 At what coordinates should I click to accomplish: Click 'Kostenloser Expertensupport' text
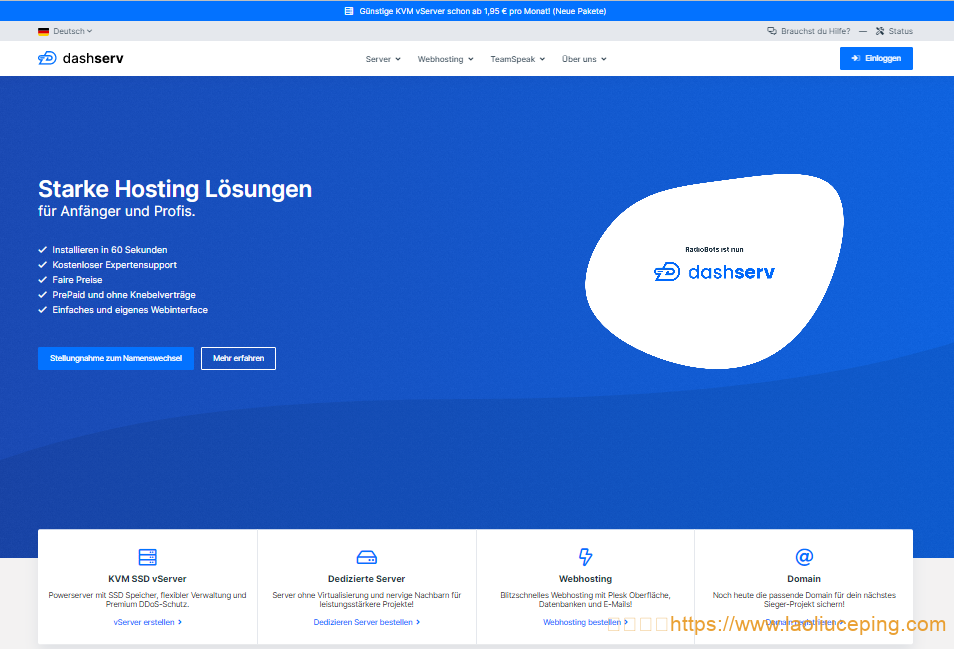(x=114, y=265)
